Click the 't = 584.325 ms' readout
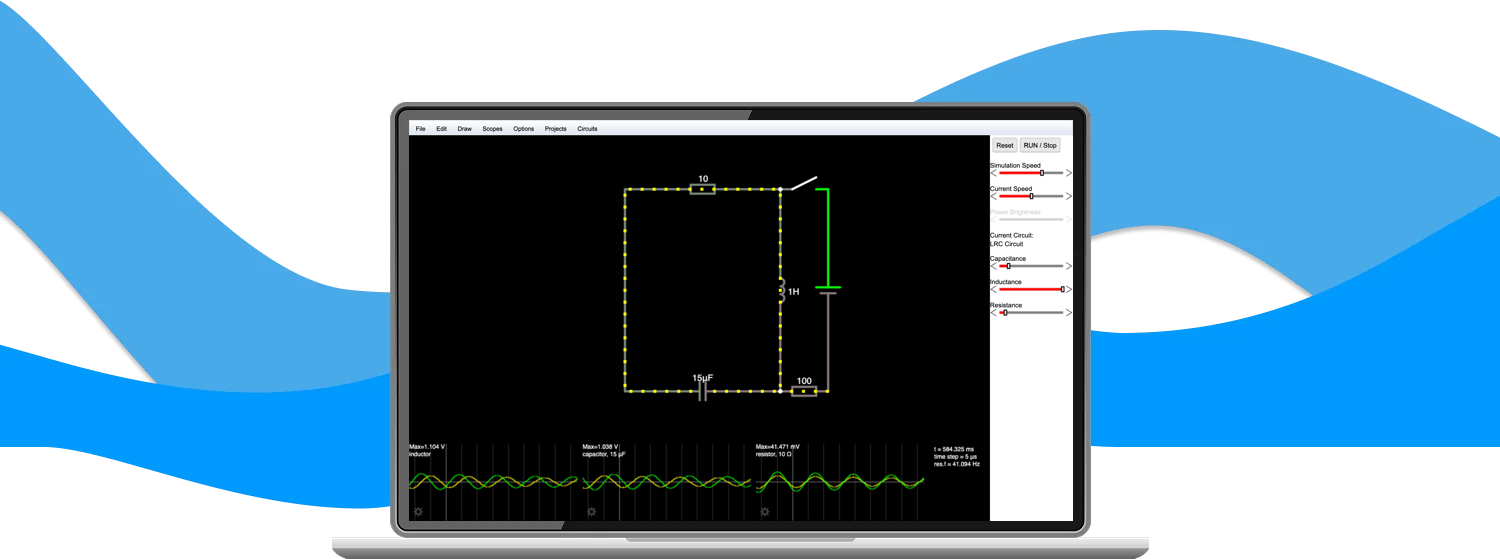Screen dimensions: 1500x559 click(x=954, y=449)
